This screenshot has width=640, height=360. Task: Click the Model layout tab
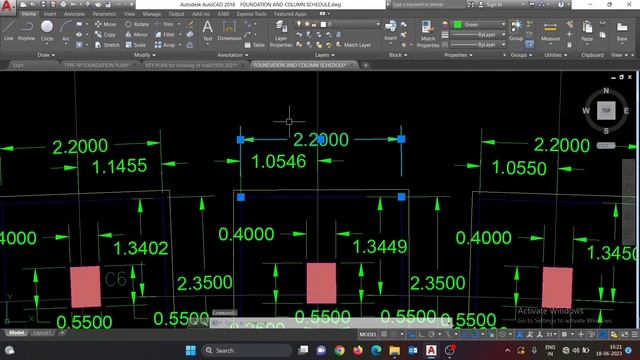[x=17, y=333]
